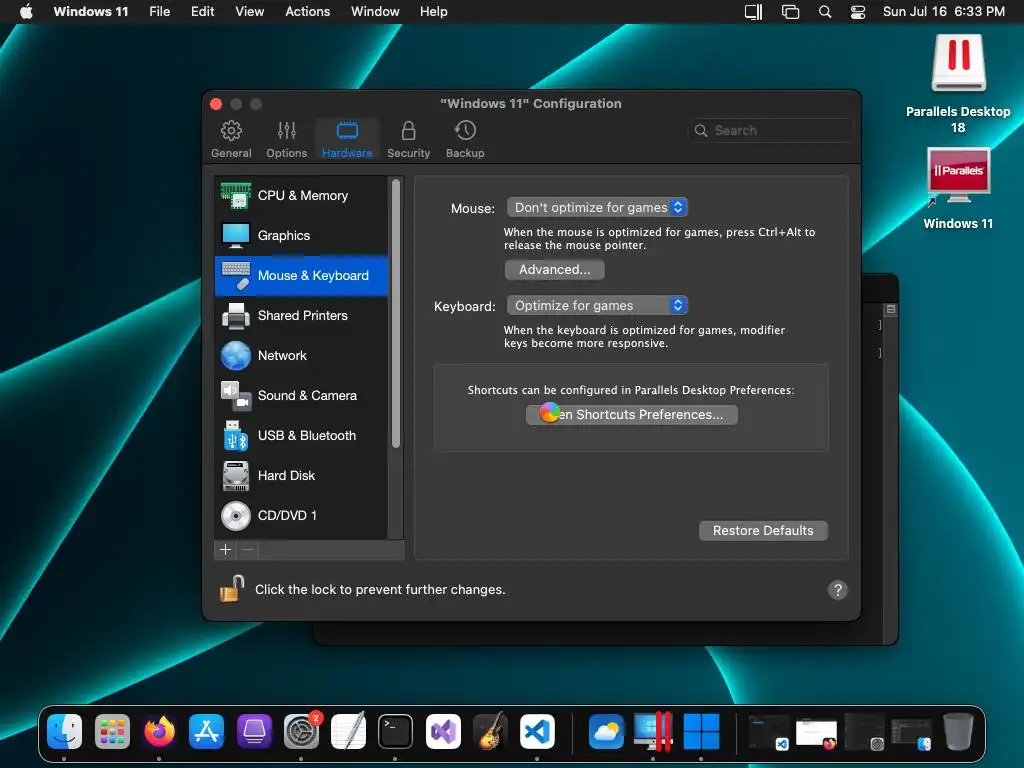The image size is (1024, 768).
Task: Switch to the Hardware tab
Action: pyautogui.click(x=347, y=139)
